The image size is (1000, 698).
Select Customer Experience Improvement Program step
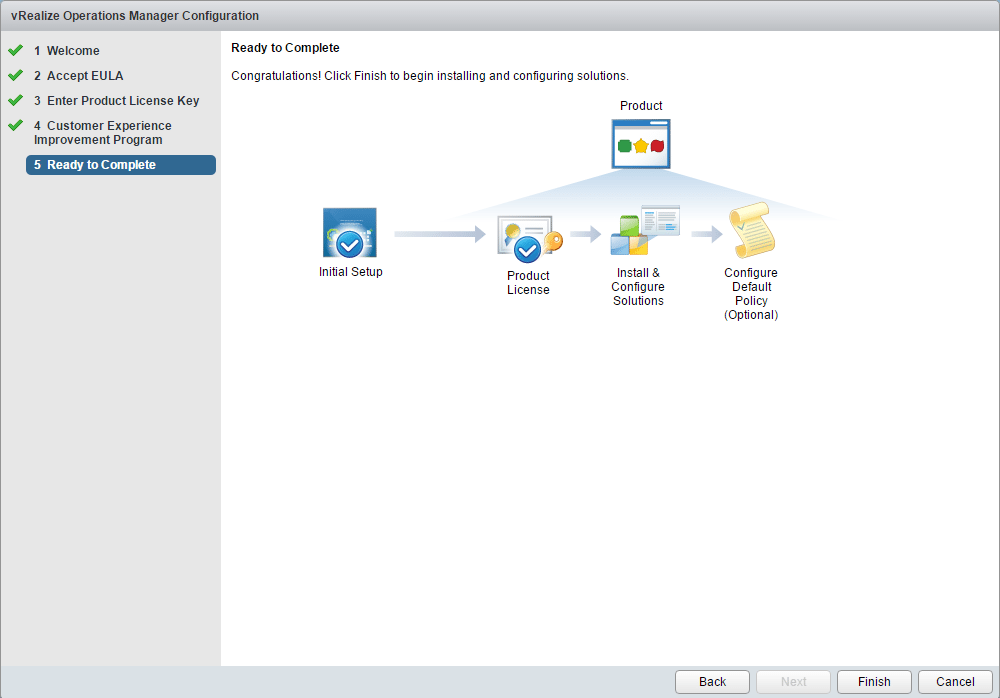(103, 133)
